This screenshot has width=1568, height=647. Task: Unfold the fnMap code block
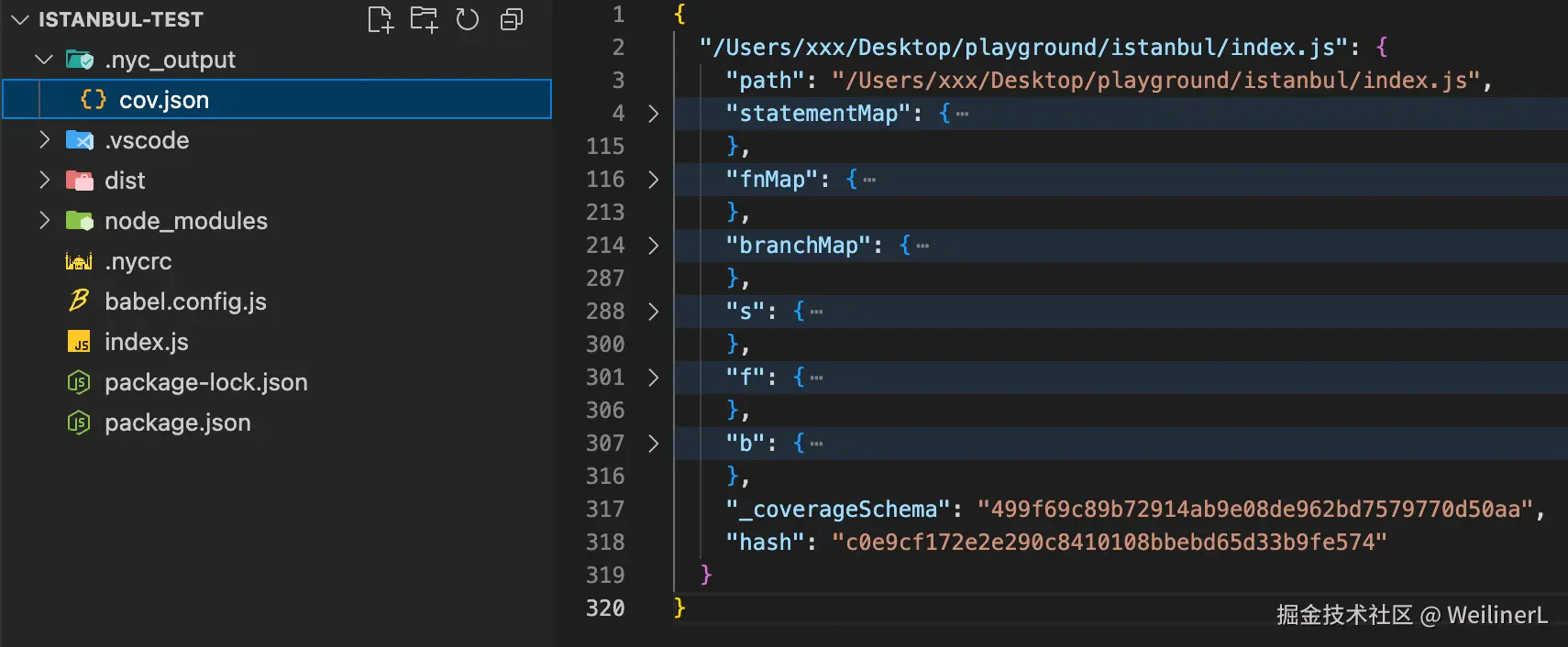pos(653,180)
